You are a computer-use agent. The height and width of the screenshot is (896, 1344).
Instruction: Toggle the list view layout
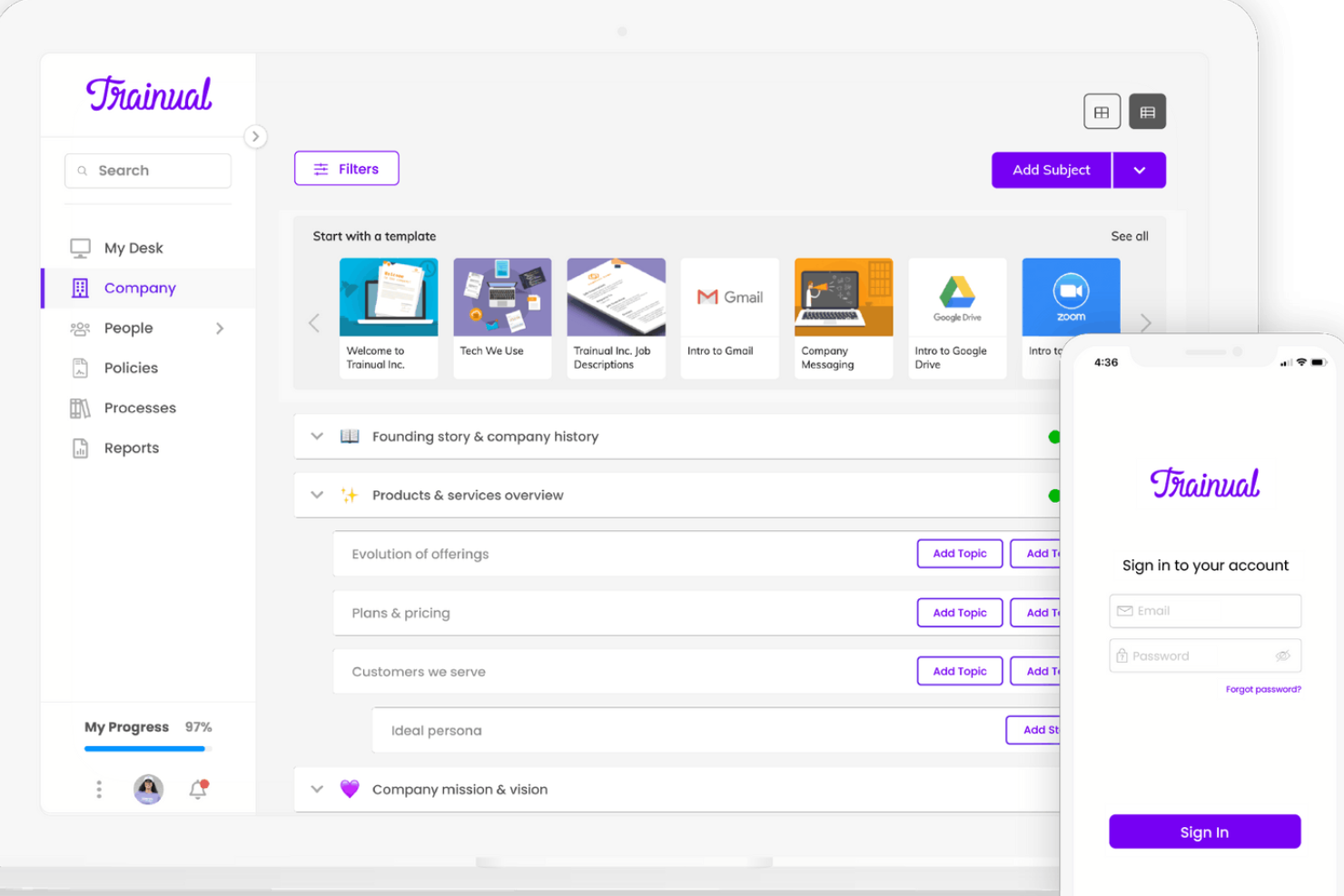[1147, 111]
